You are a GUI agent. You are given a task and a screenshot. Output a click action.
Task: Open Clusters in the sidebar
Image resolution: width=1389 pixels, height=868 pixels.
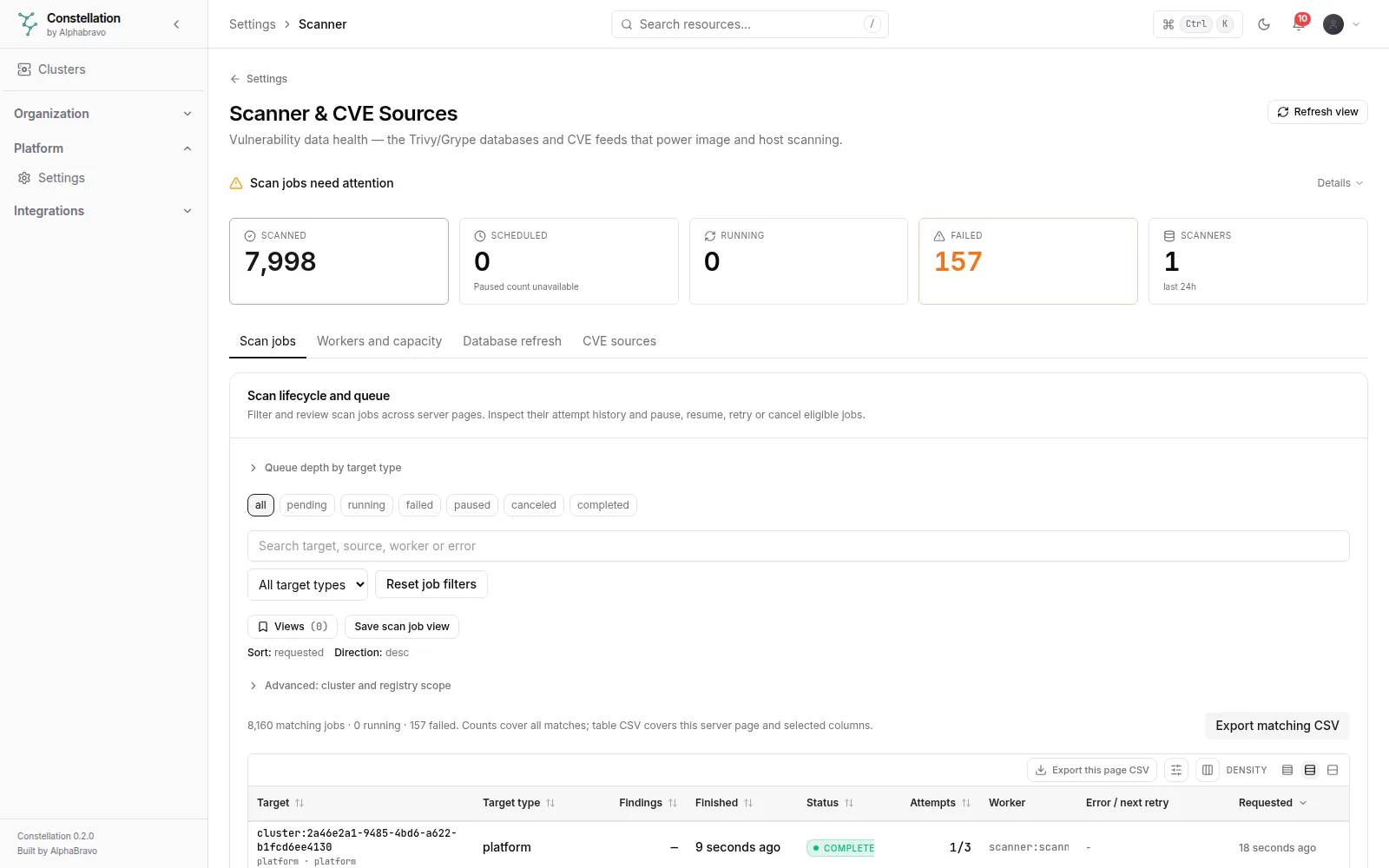103,69
